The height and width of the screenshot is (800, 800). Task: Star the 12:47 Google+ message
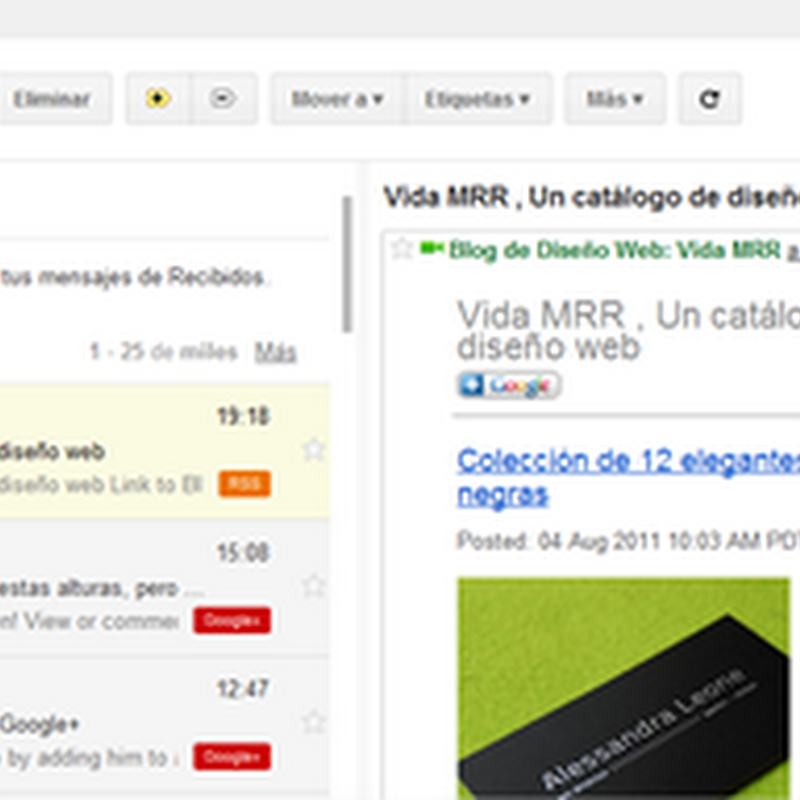point(313,722)
